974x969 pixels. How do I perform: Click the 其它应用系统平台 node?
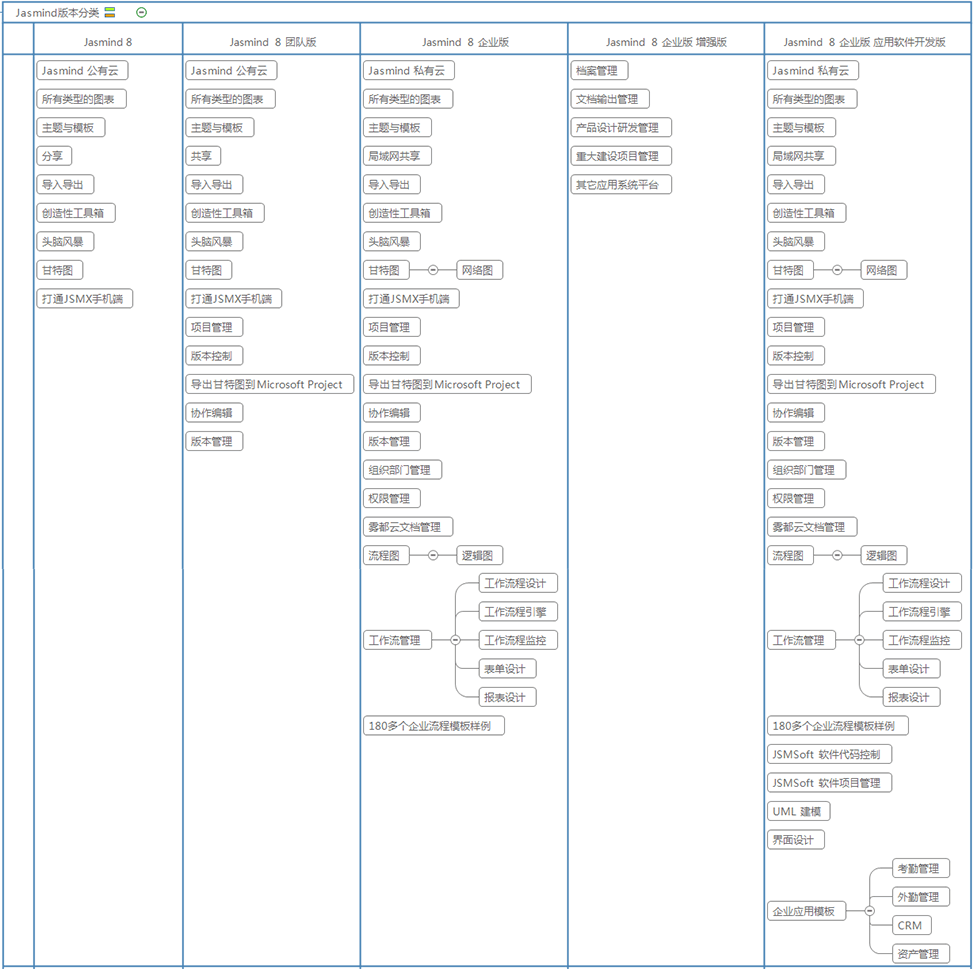tap(621, 185)
